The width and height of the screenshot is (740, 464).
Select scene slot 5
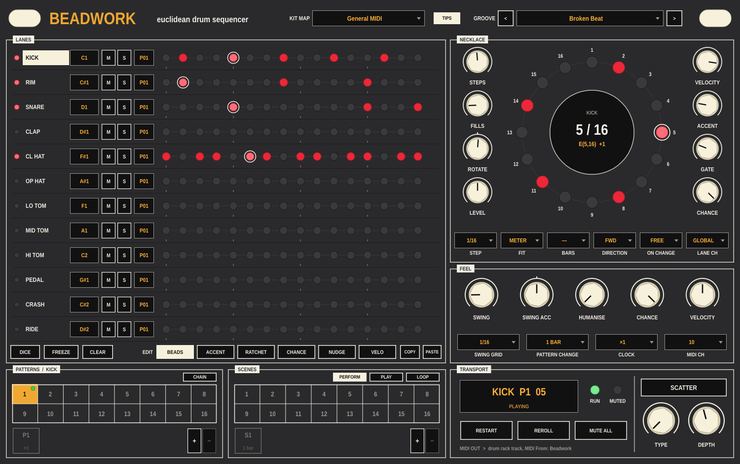(x=349, y=394)
